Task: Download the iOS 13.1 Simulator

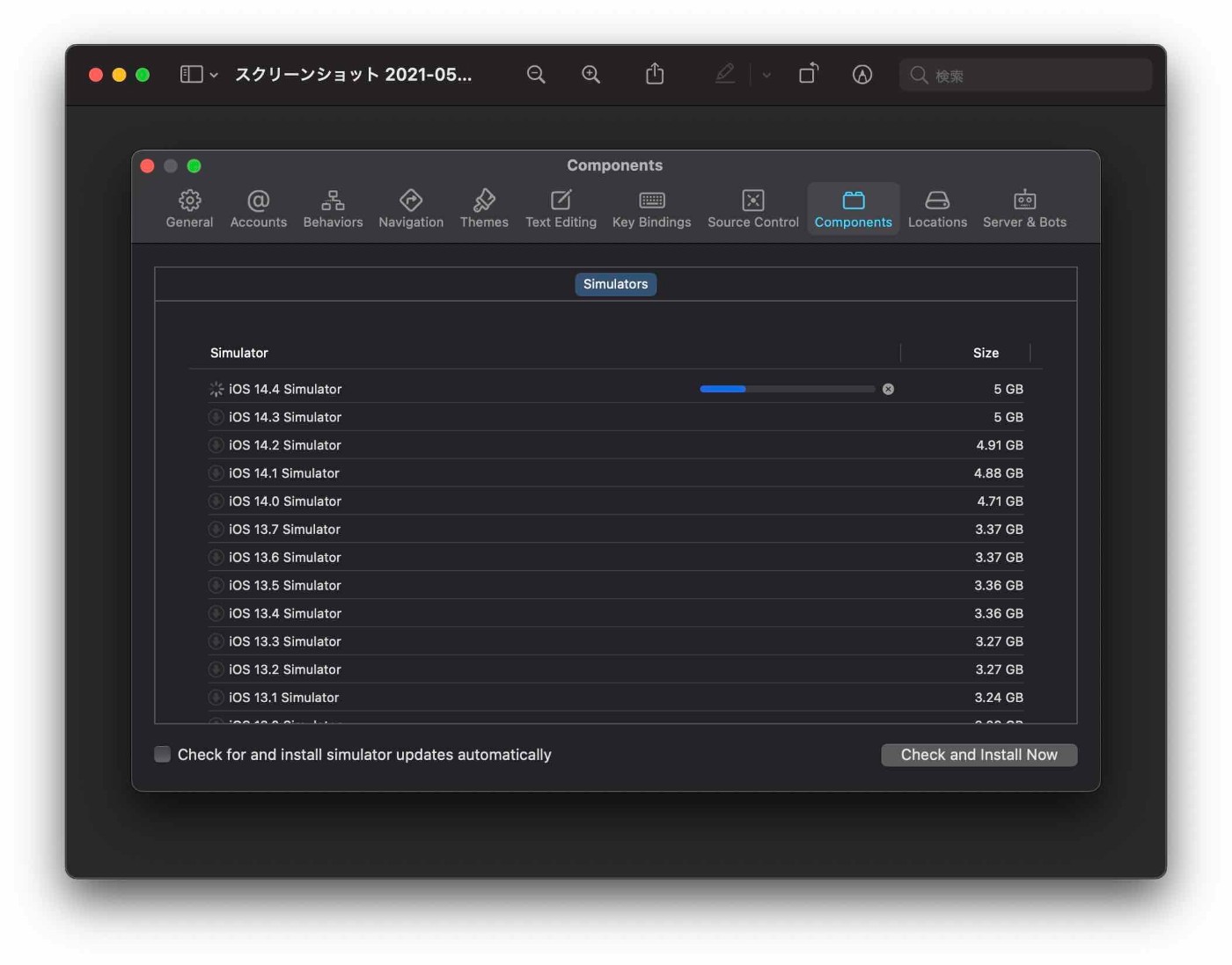Action: pyautogui.click(x=216, y=698)
